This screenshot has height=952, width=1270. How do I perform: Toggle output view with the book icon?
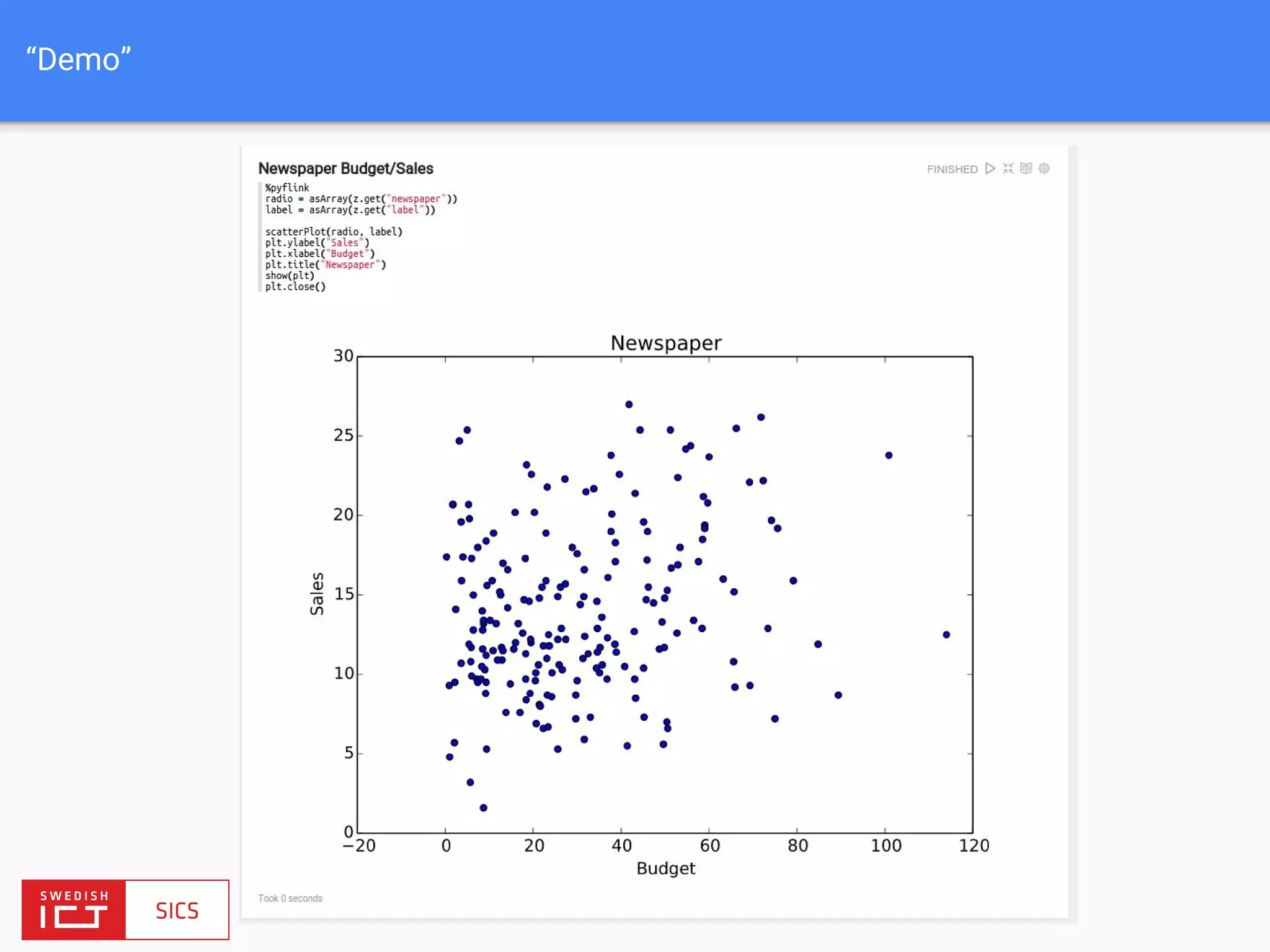(x=1026, y=169)
